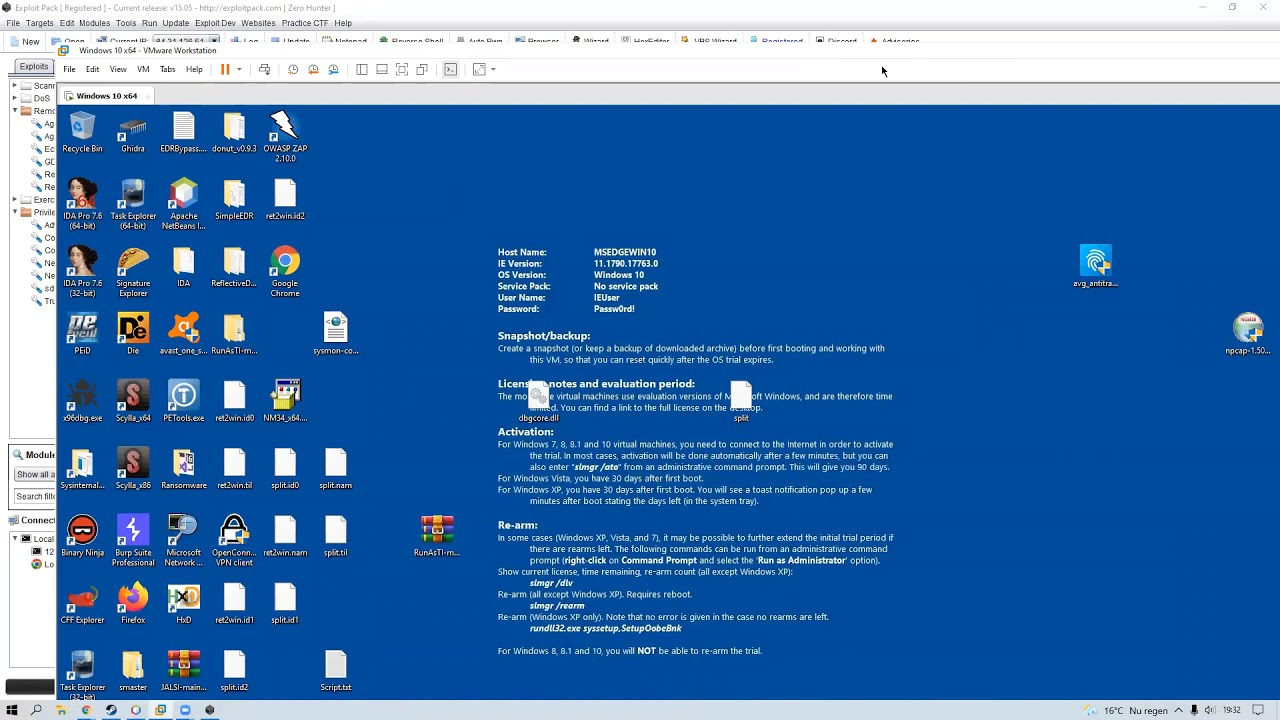Open Signature Explorer shortcut

point(133,272)
